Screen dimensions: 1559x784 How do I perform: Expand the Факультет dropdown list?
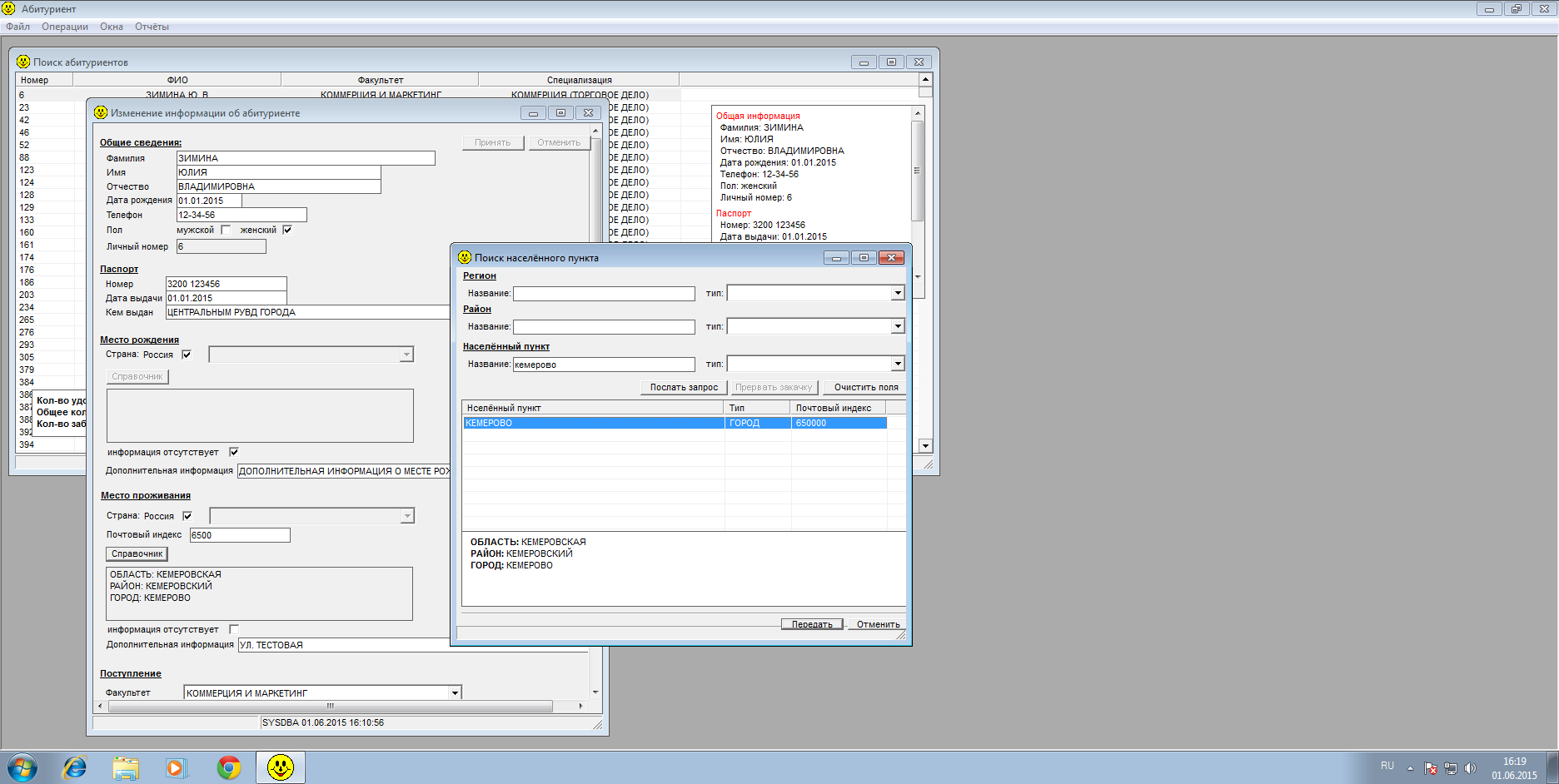point(455,693)
